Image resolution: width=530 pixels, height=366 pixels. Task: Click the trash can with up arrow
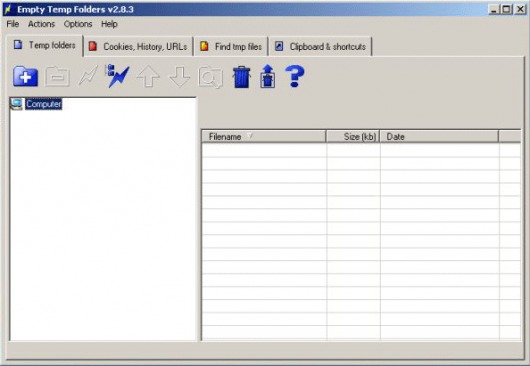(268, 76)
